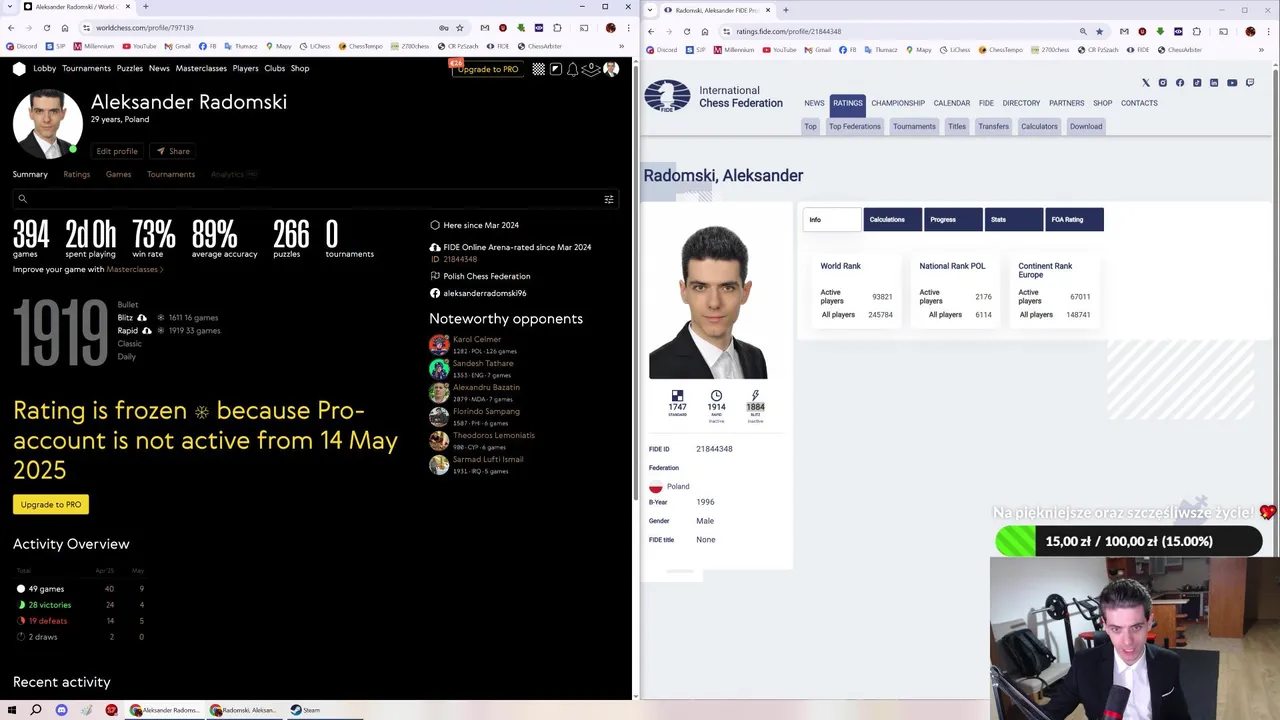Show more bookmarks chevron in FIDE window

click(1261, 50)
